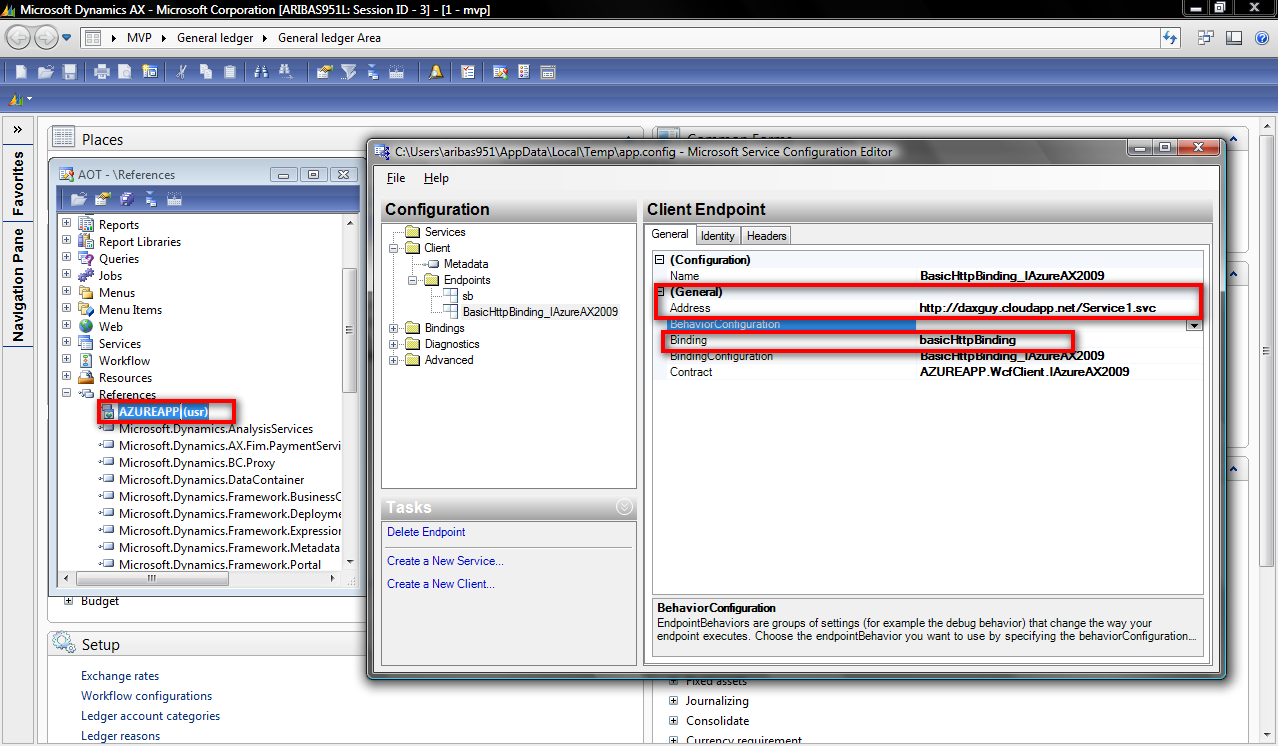Screen dimensions: 1278x746
Task: Click the Print icon in main toolbar
Action: [101, 72]
